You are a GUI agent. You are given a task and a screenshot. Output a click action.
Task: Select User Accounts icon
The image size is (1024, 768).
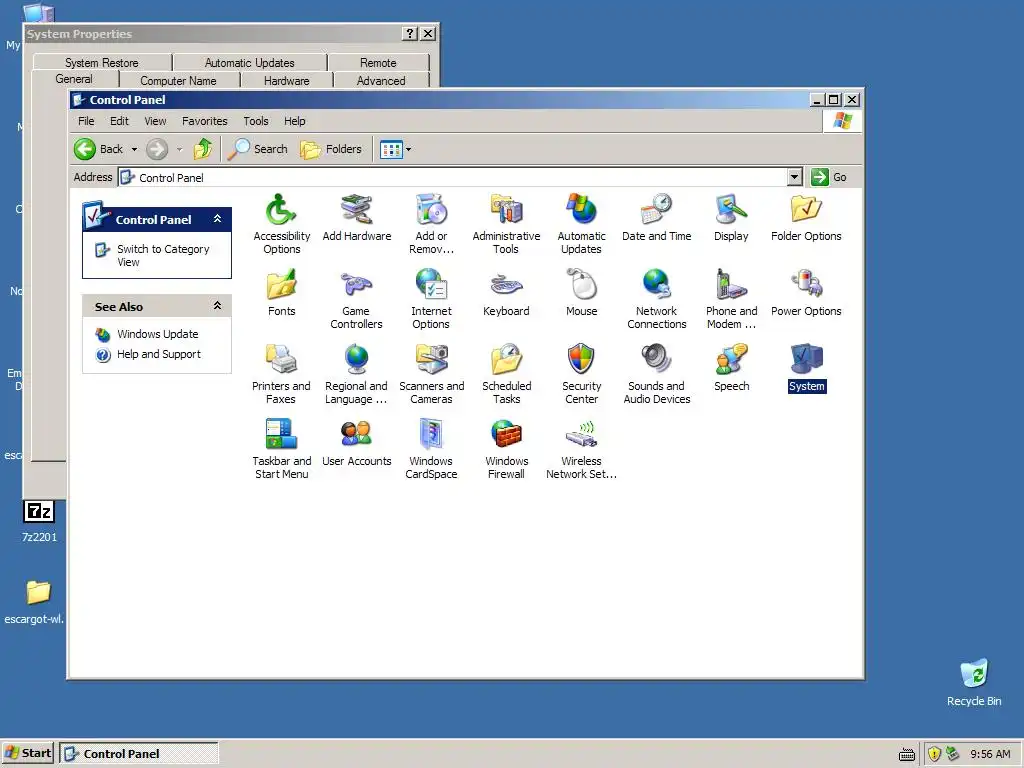(357, 443)
